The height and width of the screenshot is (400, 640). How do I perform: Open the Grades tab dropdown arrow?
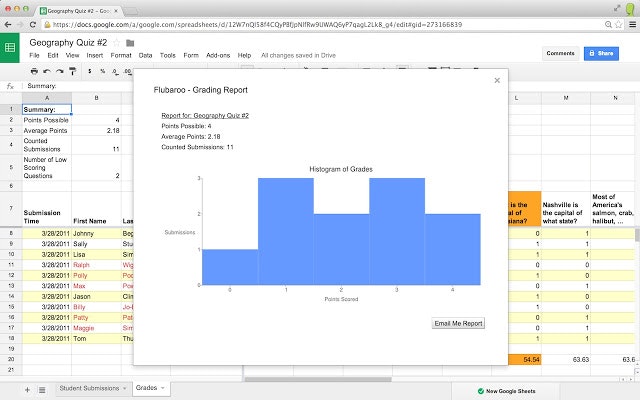coord(163,388)
